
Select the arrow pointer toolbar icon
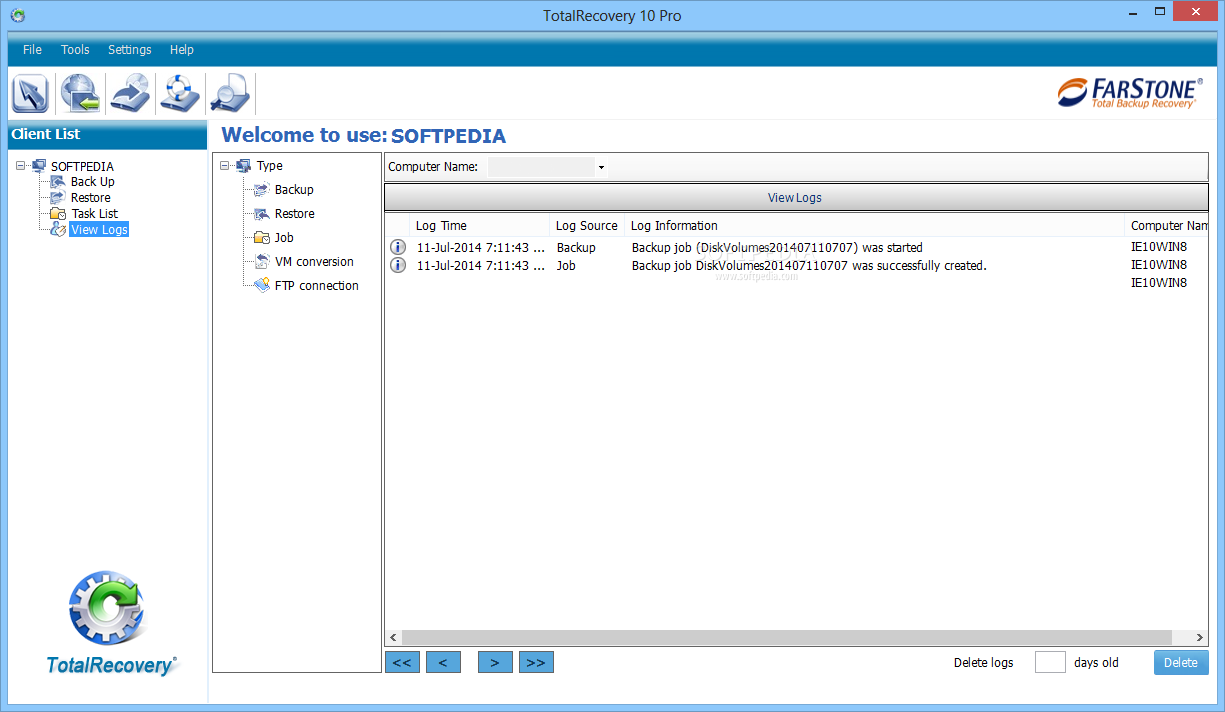pos(30,94)
